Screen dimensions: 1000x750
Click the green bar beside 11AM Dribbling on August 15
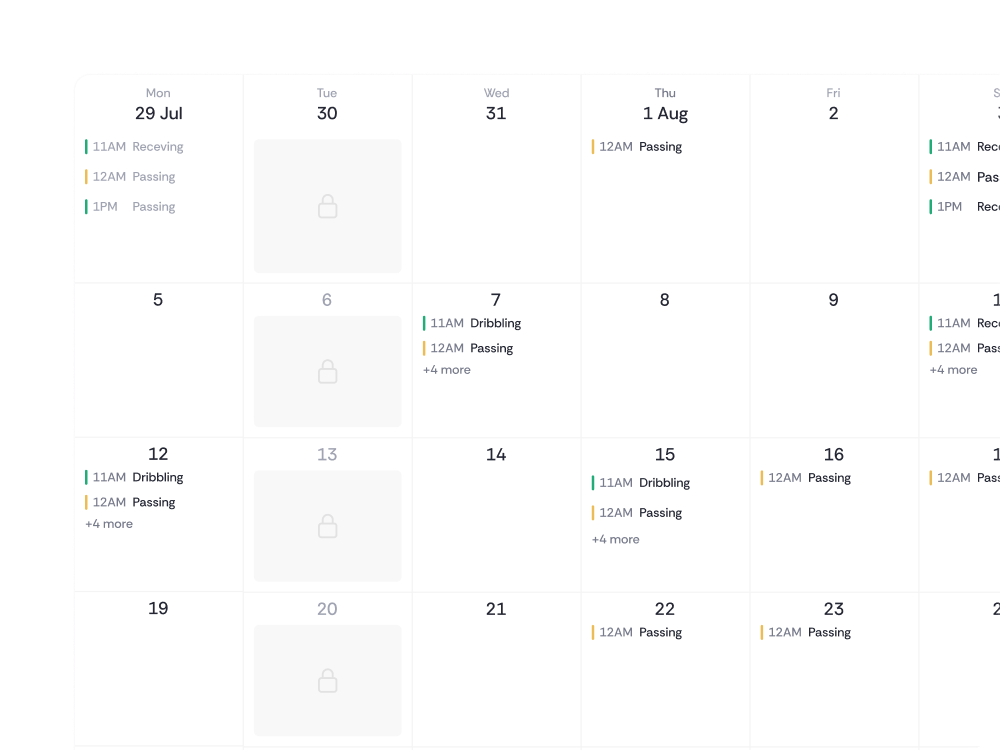click(x=594, y=482)
